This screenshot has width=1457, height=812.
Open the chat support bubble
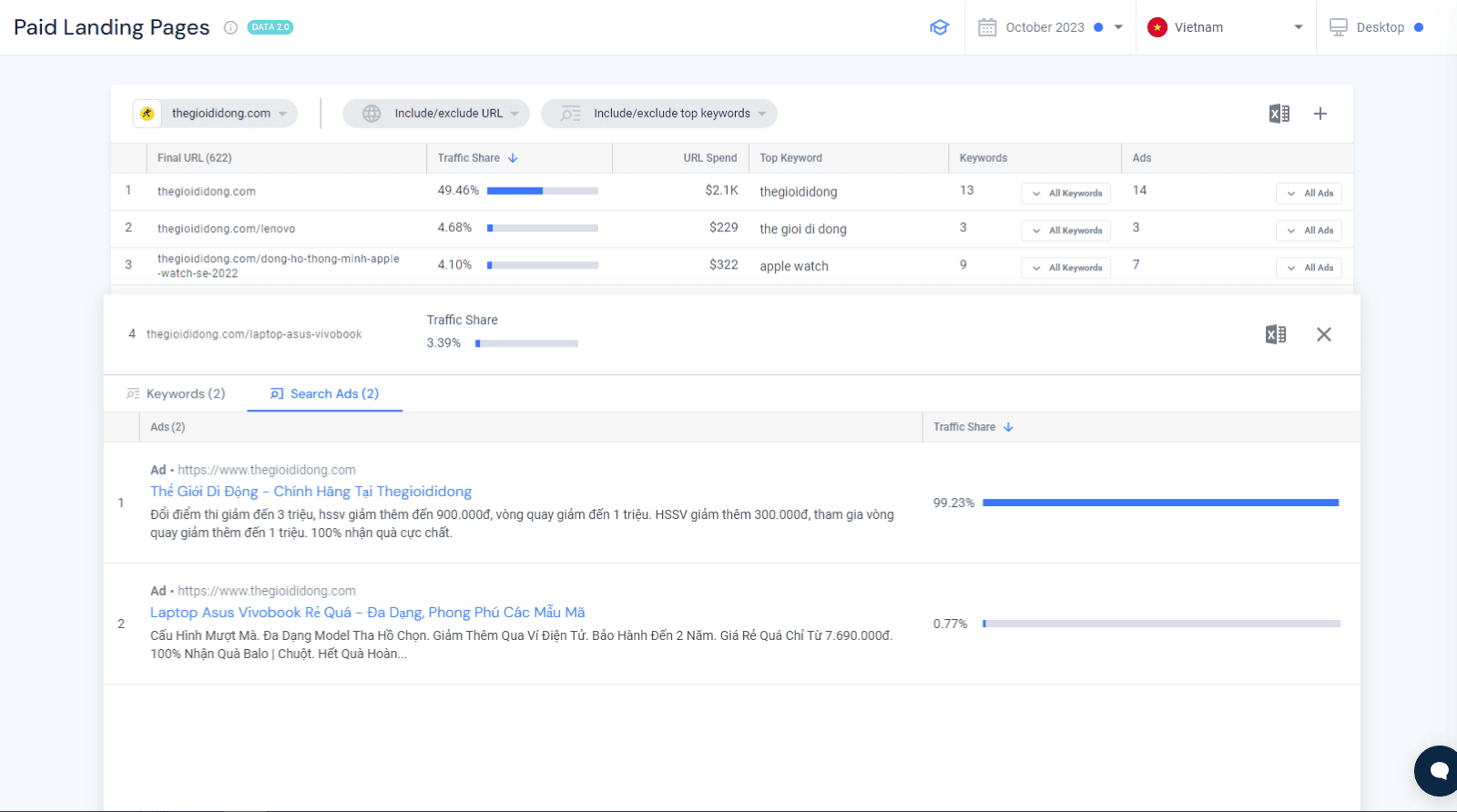(x=1437, y=770)
